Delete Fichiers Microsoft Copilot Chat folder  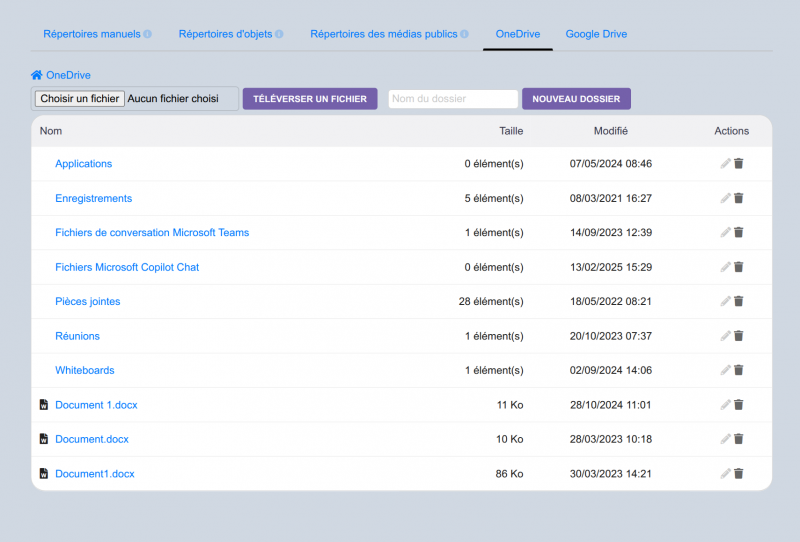738,267
